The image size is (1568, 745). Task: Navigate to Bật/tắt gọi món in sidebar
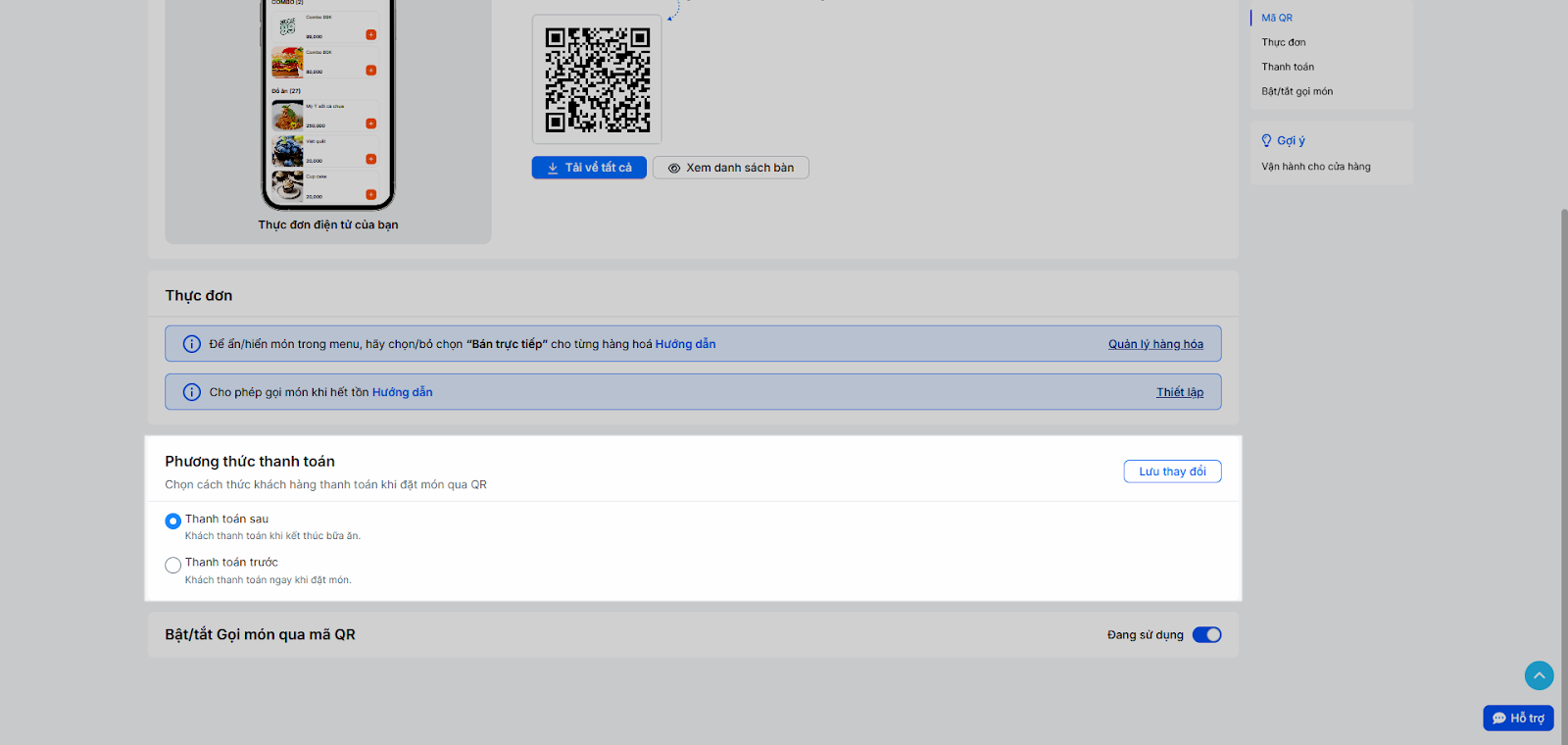pyautogui.click(x=1298, y=91)
